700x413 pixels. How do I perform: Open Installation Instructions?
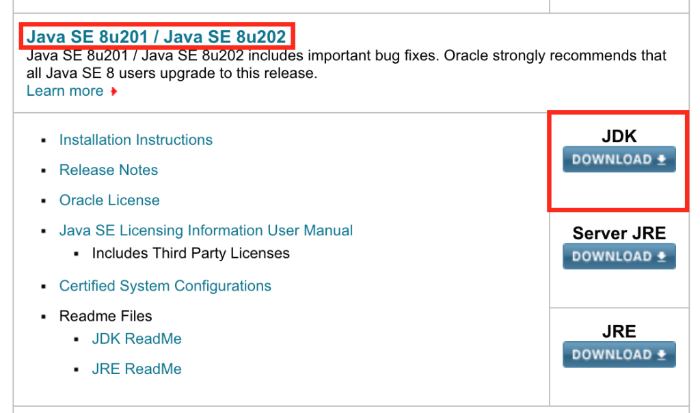136,140
